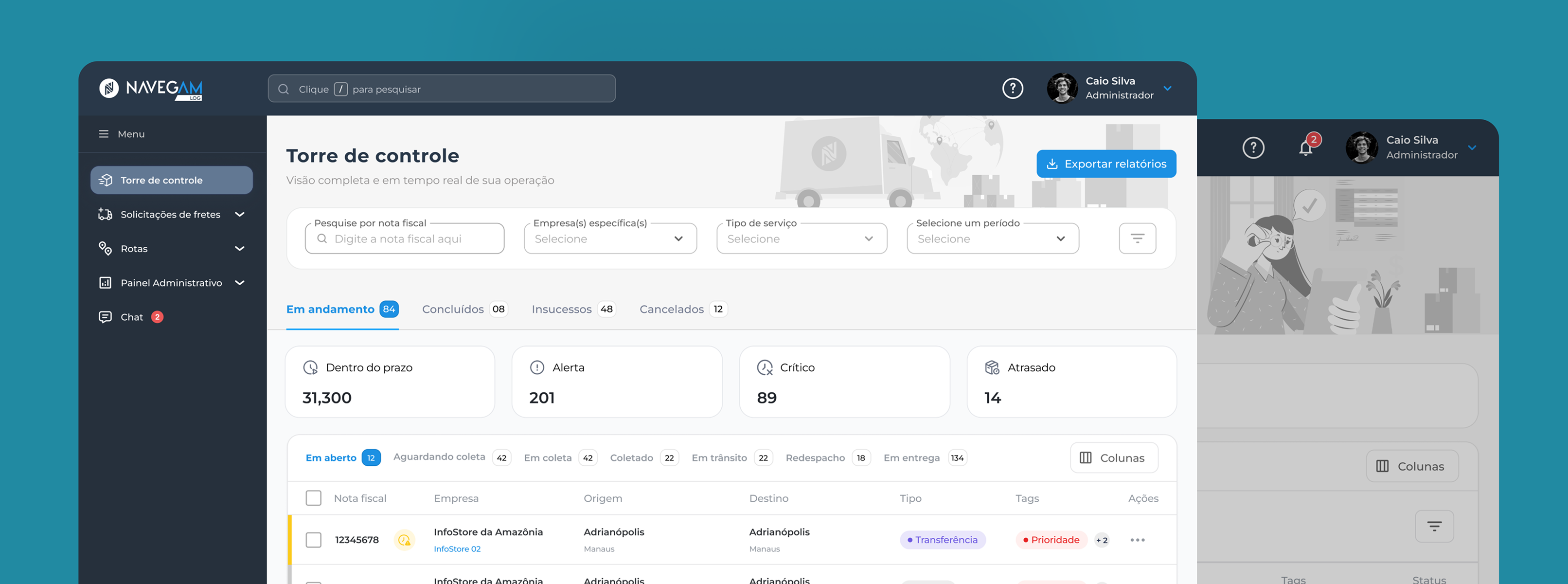Screen dimensions: 1568x584
Task: Click the hamburger Menu icon
Action: 104,134
